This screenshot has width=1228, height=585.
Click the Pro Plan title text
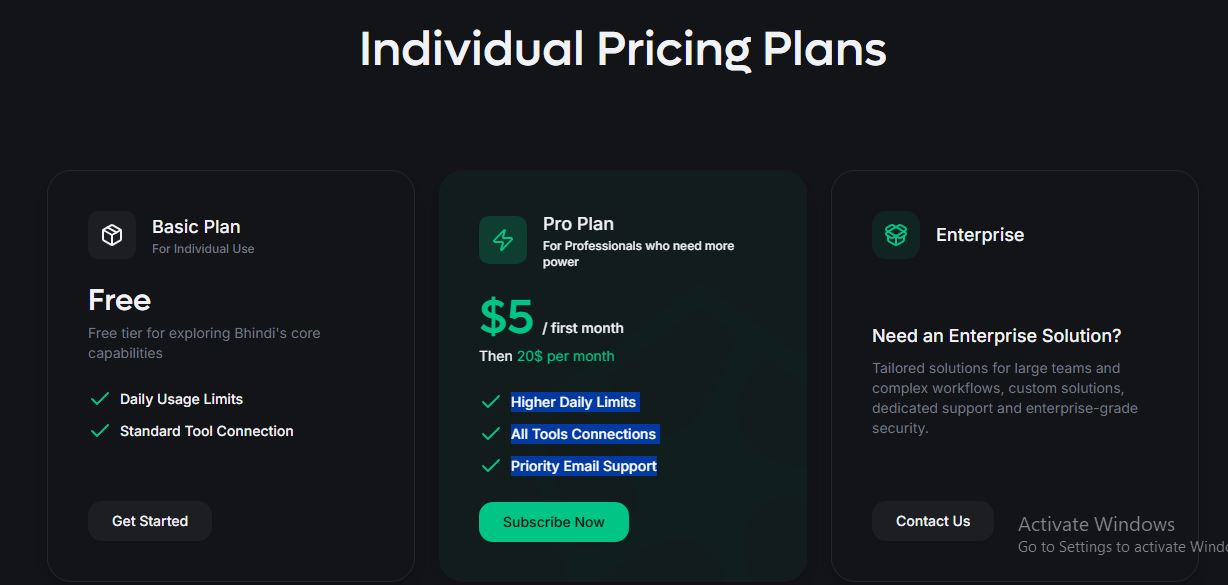pos(578,224)
